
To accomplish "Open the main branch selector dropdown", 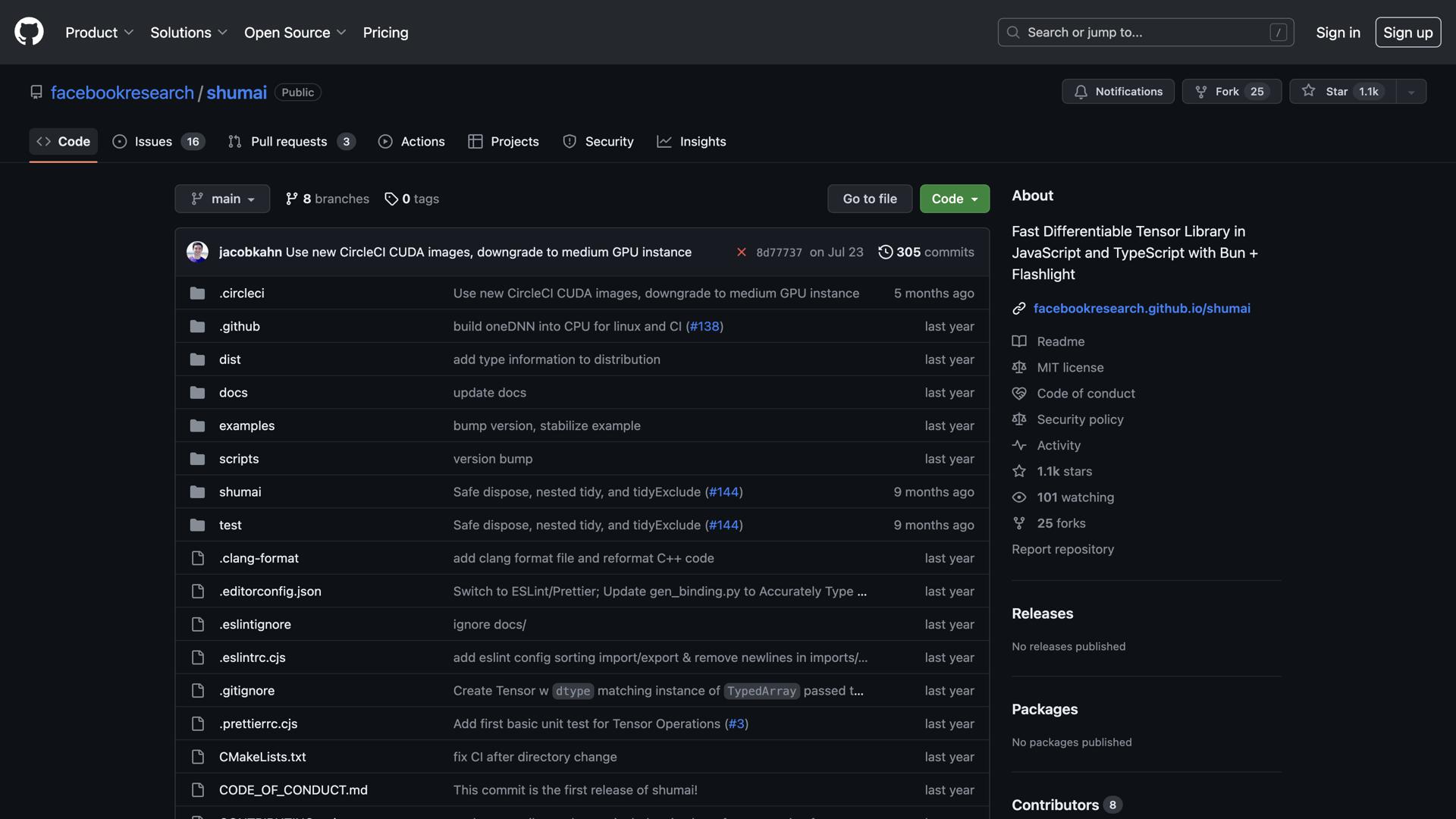I will pyautogui.click(x=222, y=199).
